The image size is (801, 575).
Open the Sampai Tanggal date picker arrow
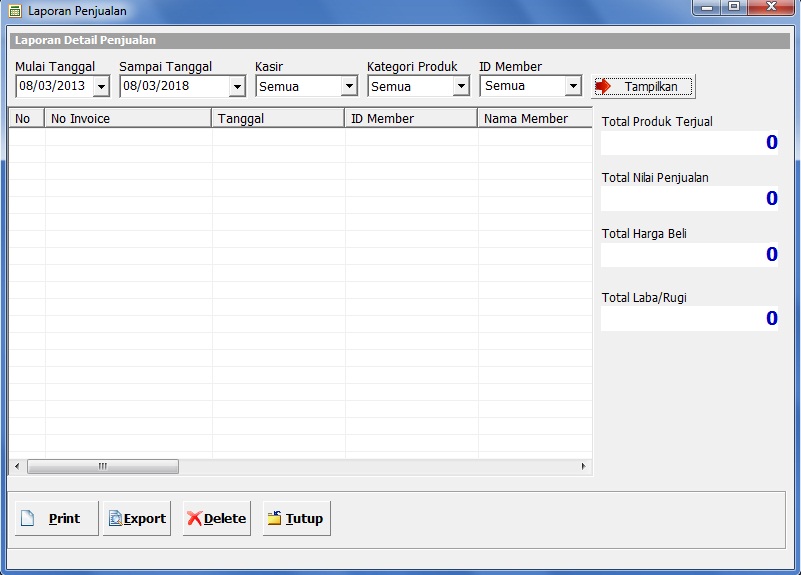click(x=237, y=87)
